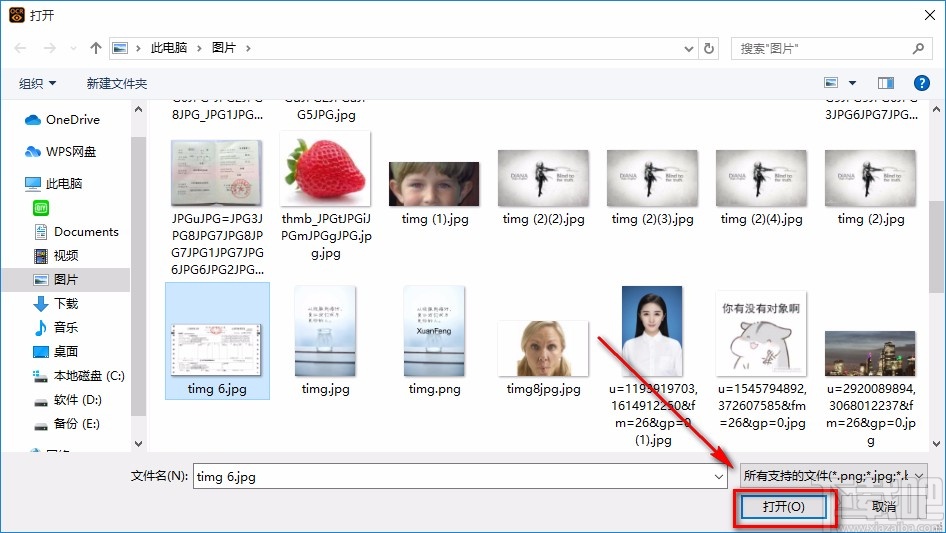Refresh the folder listing
946x533 pixels.
coord(709,48)
